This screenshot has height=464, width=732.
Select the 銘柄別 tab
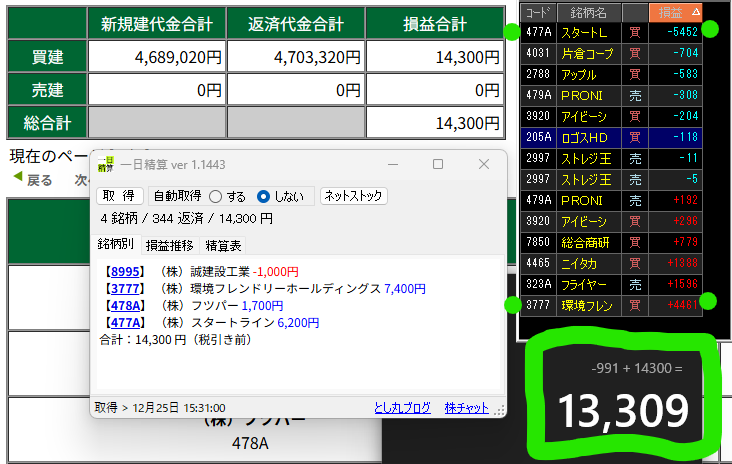pos(116,244)
